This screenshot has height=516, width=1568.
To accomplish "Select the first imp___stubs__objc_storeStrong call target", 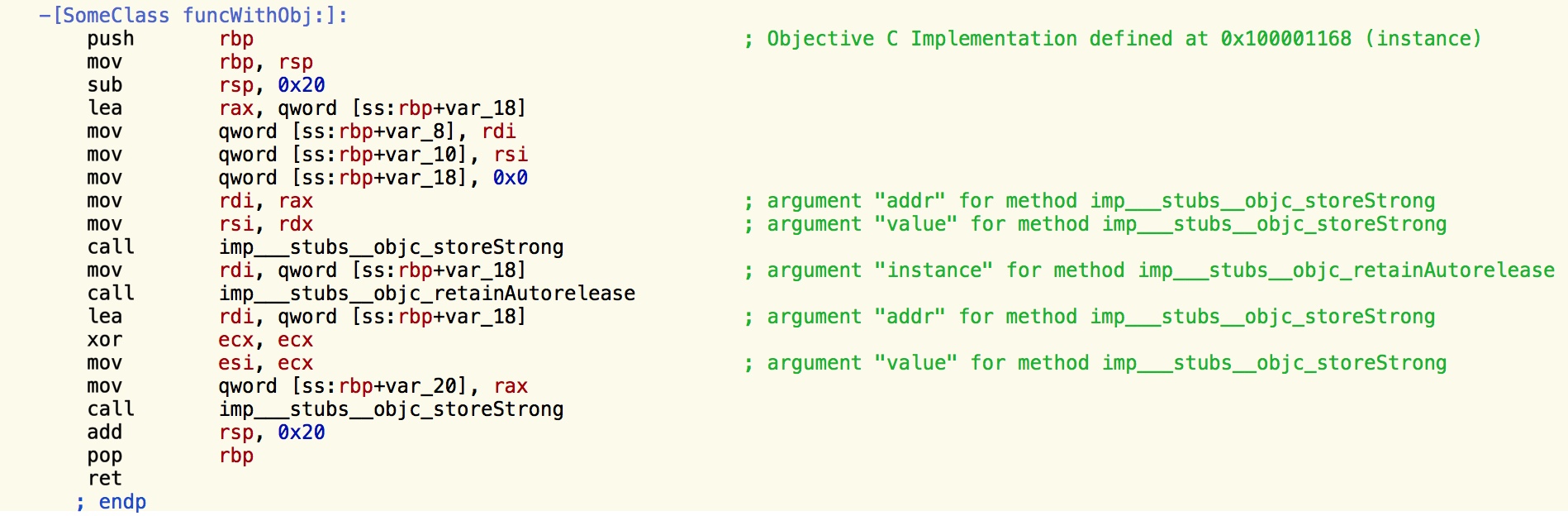I will 391,247.
